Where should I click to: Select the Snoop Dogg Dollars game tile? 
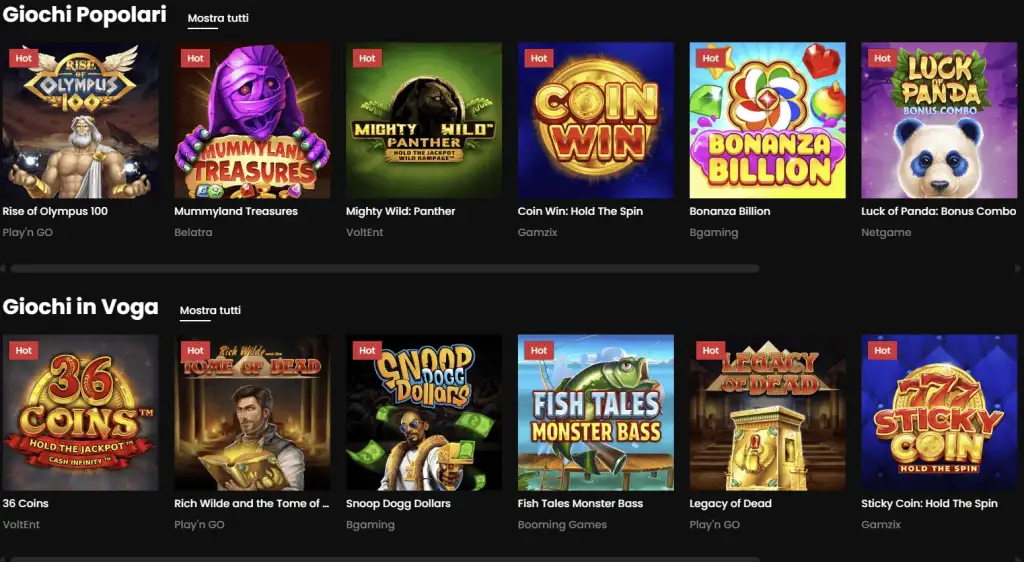[424, 412]
